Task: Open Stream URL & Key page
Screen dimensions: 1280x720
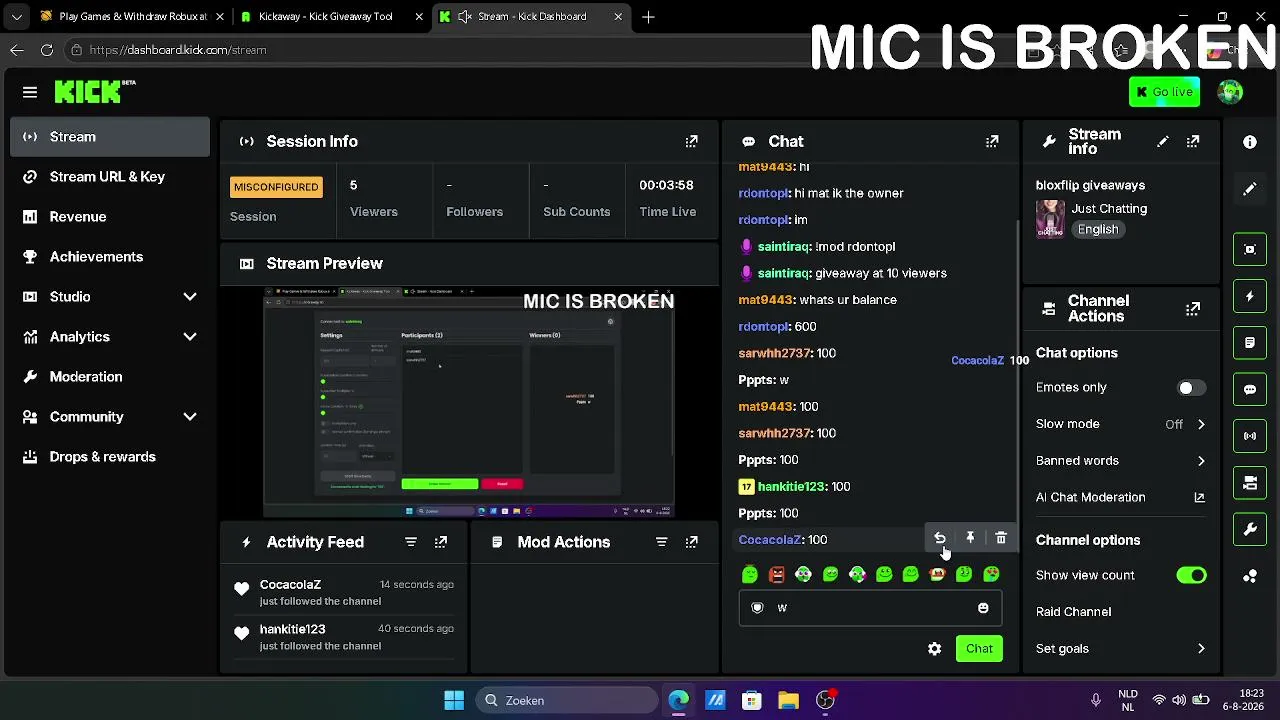Action: [110, 177]
